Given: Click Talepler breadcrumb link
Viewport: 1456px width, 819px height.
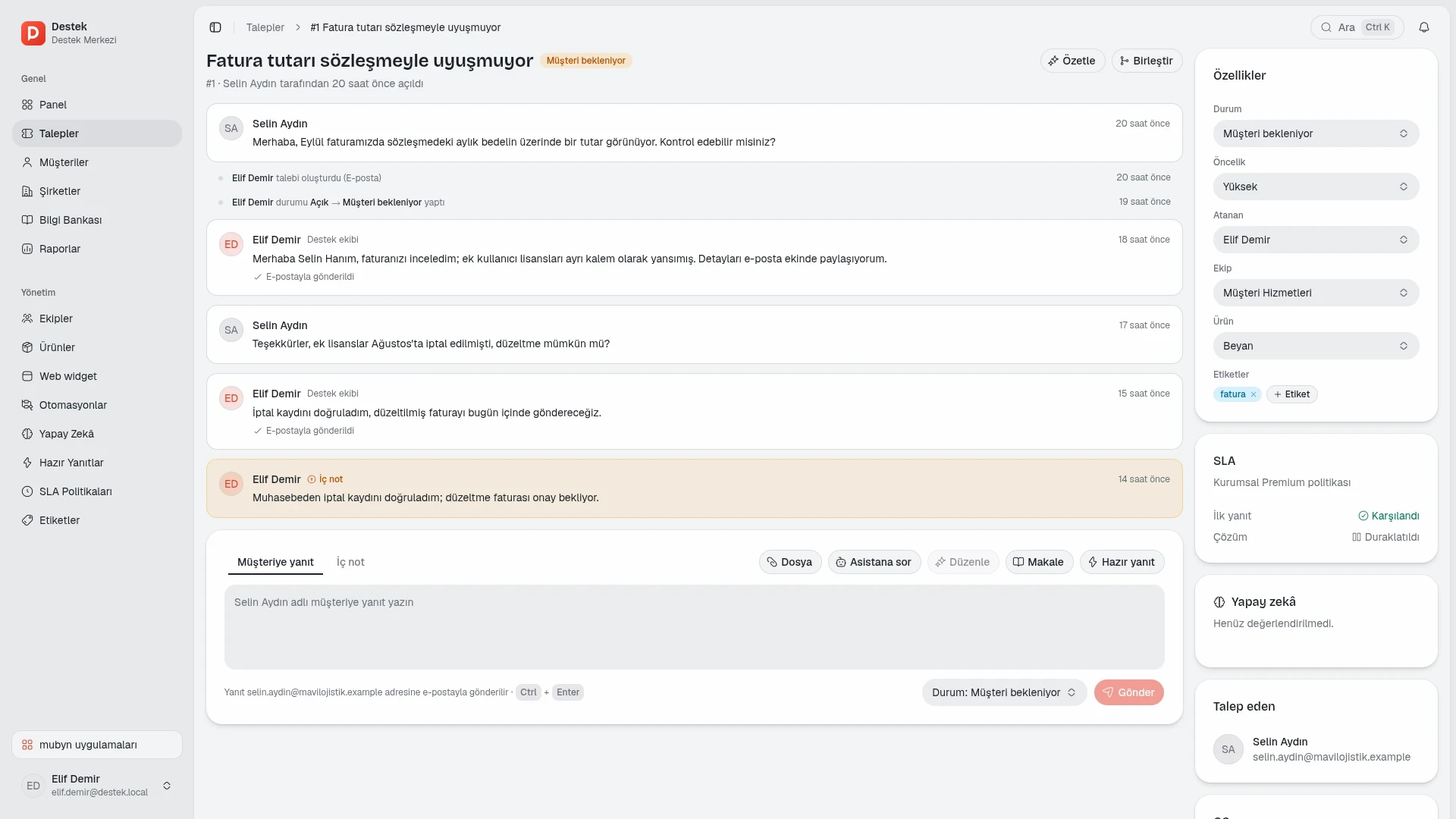Looking at the screenshot, I should tap(265, 27).
